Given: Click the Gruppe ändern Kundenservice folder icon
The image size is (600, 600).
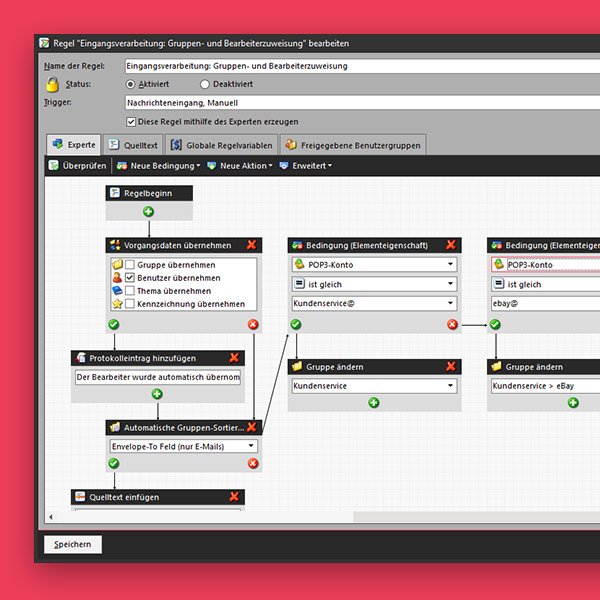Looking at the screenshot, I should (x=297, y=366).
